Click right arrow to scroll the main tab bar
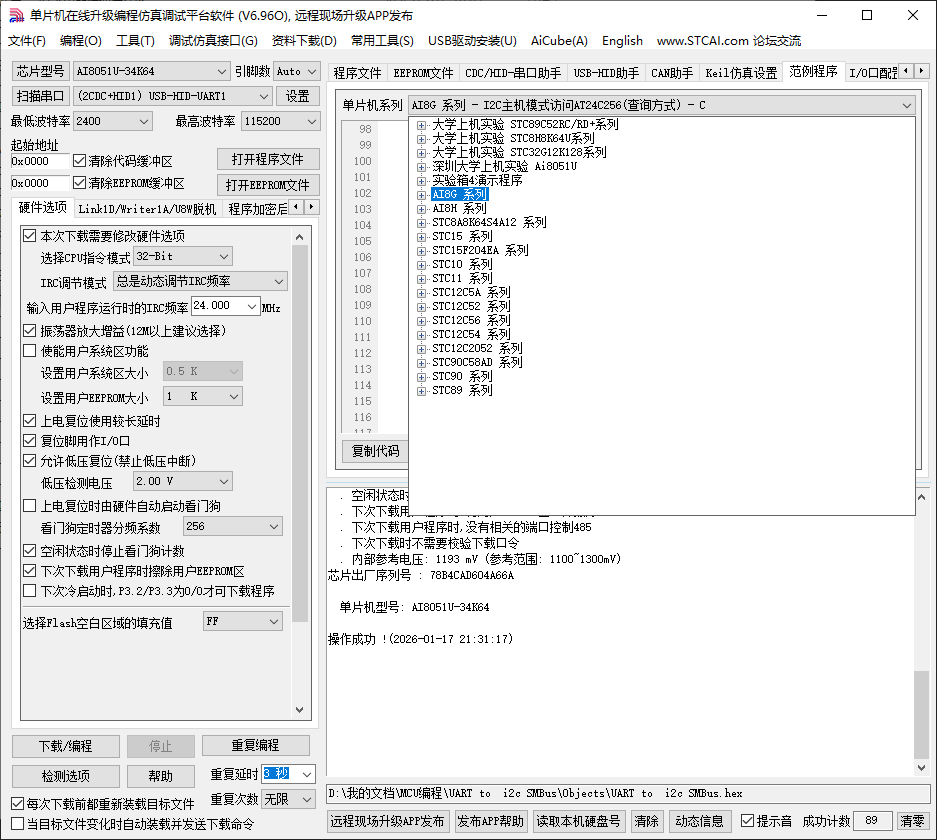The width and height of the screenshot is (937, 840). 922,71
